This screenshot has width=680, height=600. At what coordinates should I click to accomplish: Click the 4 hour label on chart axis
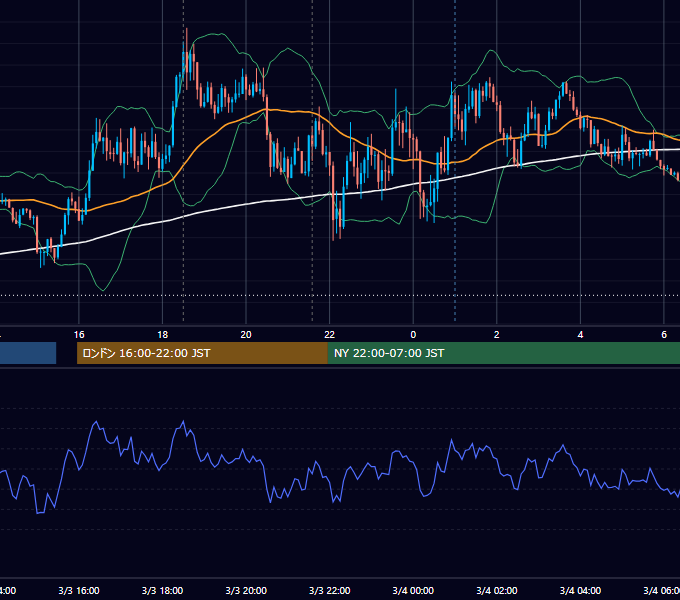tap(580, 335)
